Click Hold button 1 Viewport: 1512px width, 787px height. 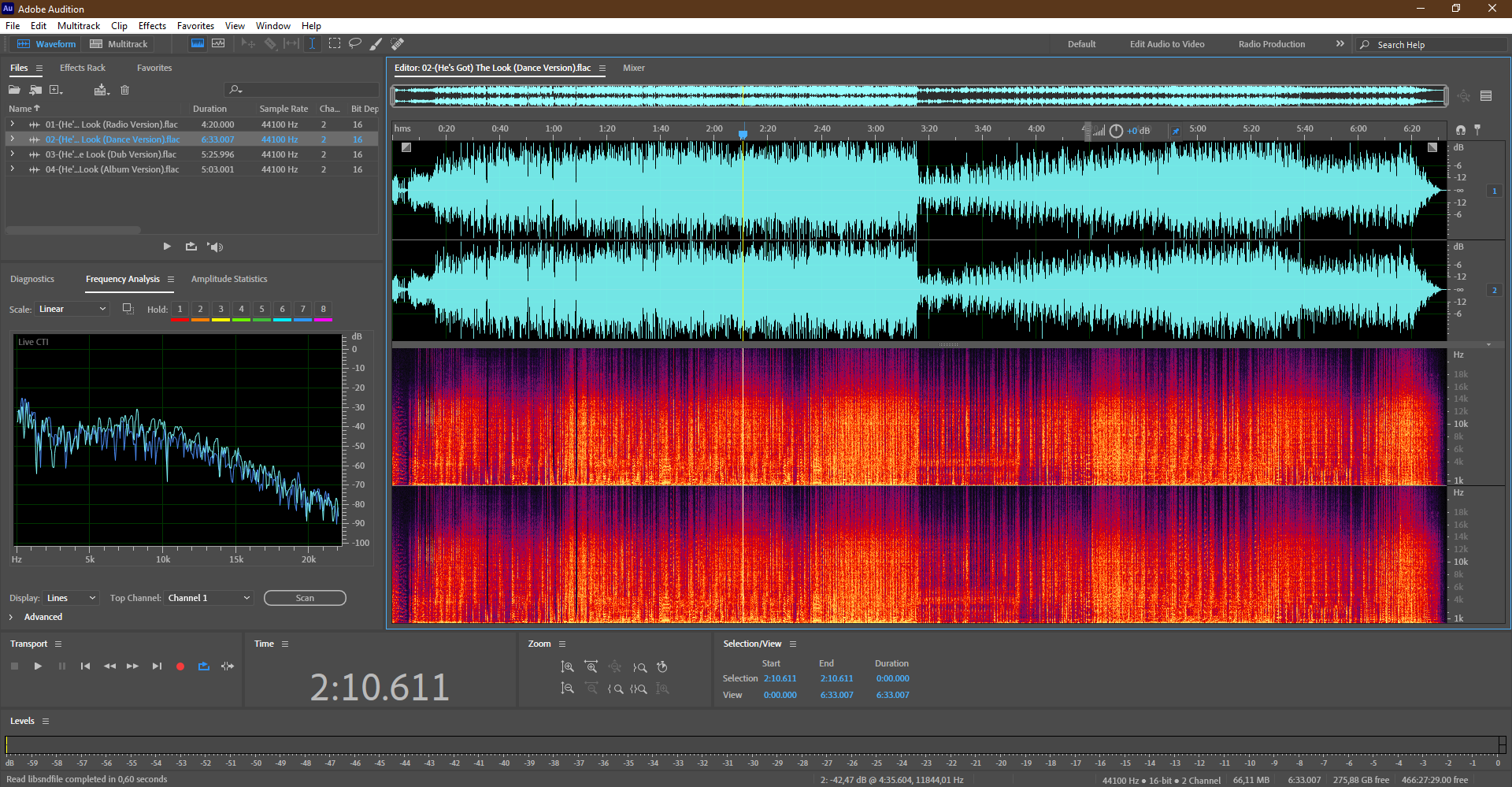(x=180, y=309)
